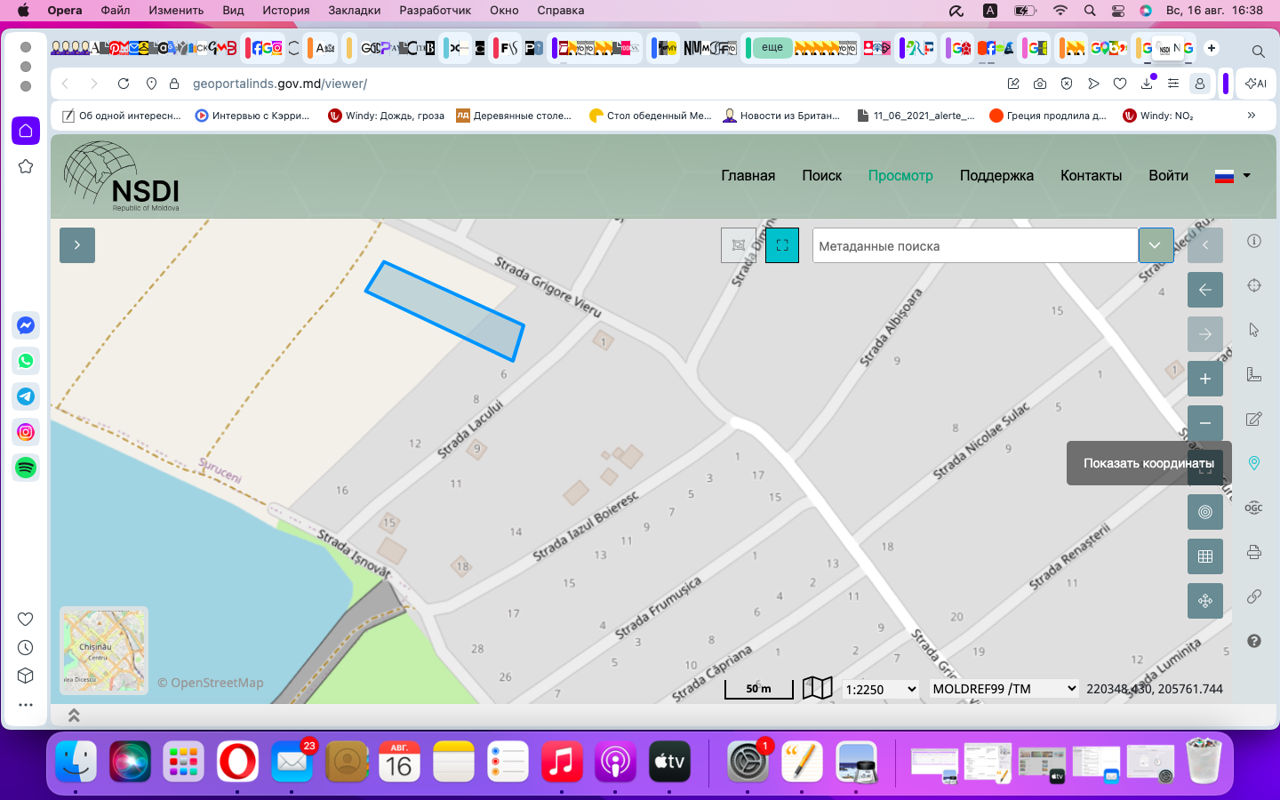
Task: Open a new browser tab with plus
Action: pyautogui.click(x=1212, y=48)
